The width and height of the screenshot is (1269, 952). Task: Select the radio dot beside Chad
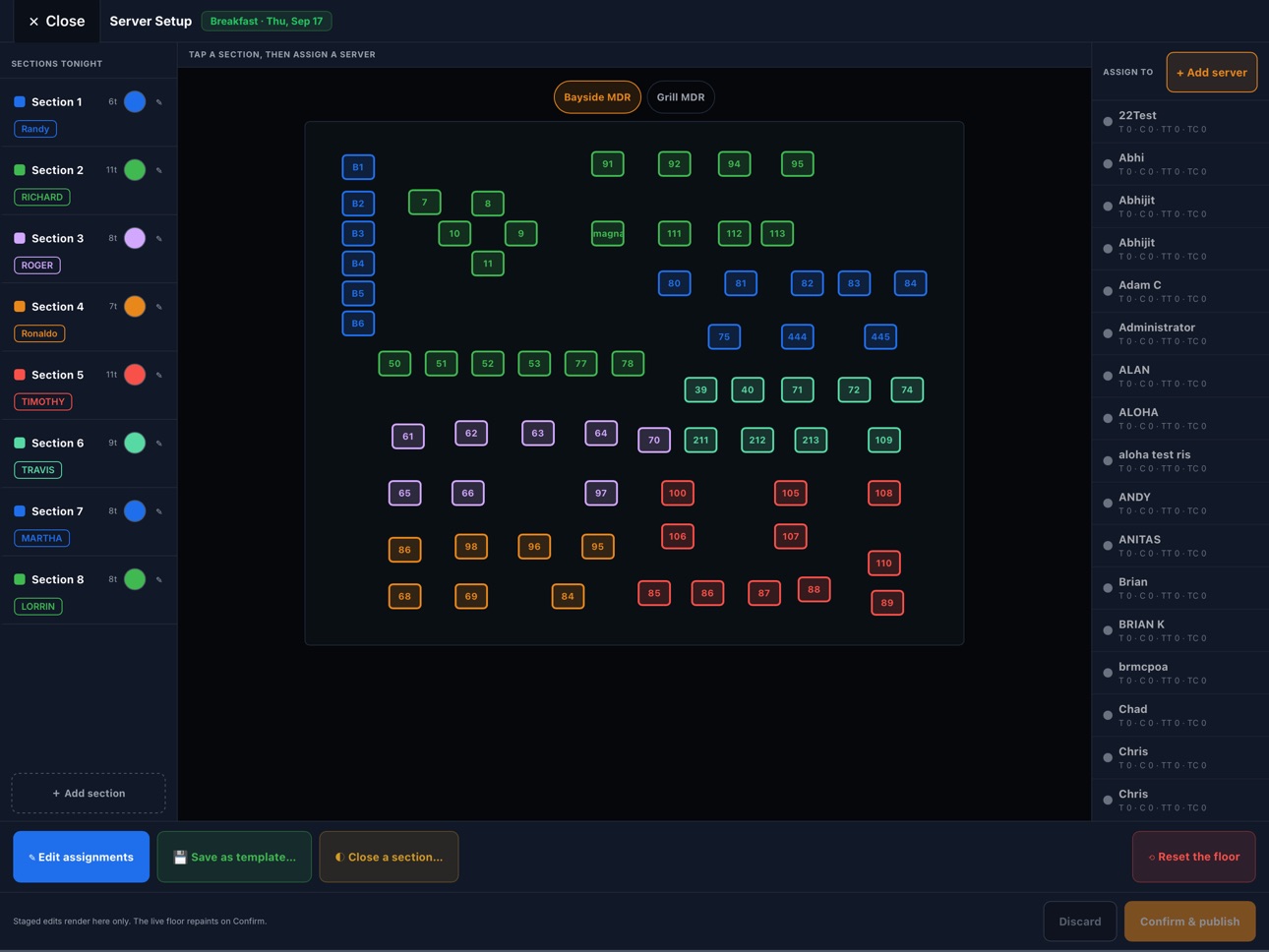(x=1108, y=715)
